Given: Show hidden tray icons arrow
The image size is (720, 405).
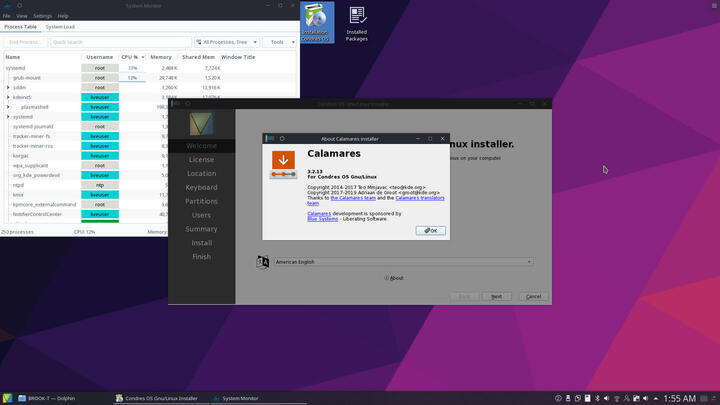Looking at the screenshot, I should click(x=656, y=398).
